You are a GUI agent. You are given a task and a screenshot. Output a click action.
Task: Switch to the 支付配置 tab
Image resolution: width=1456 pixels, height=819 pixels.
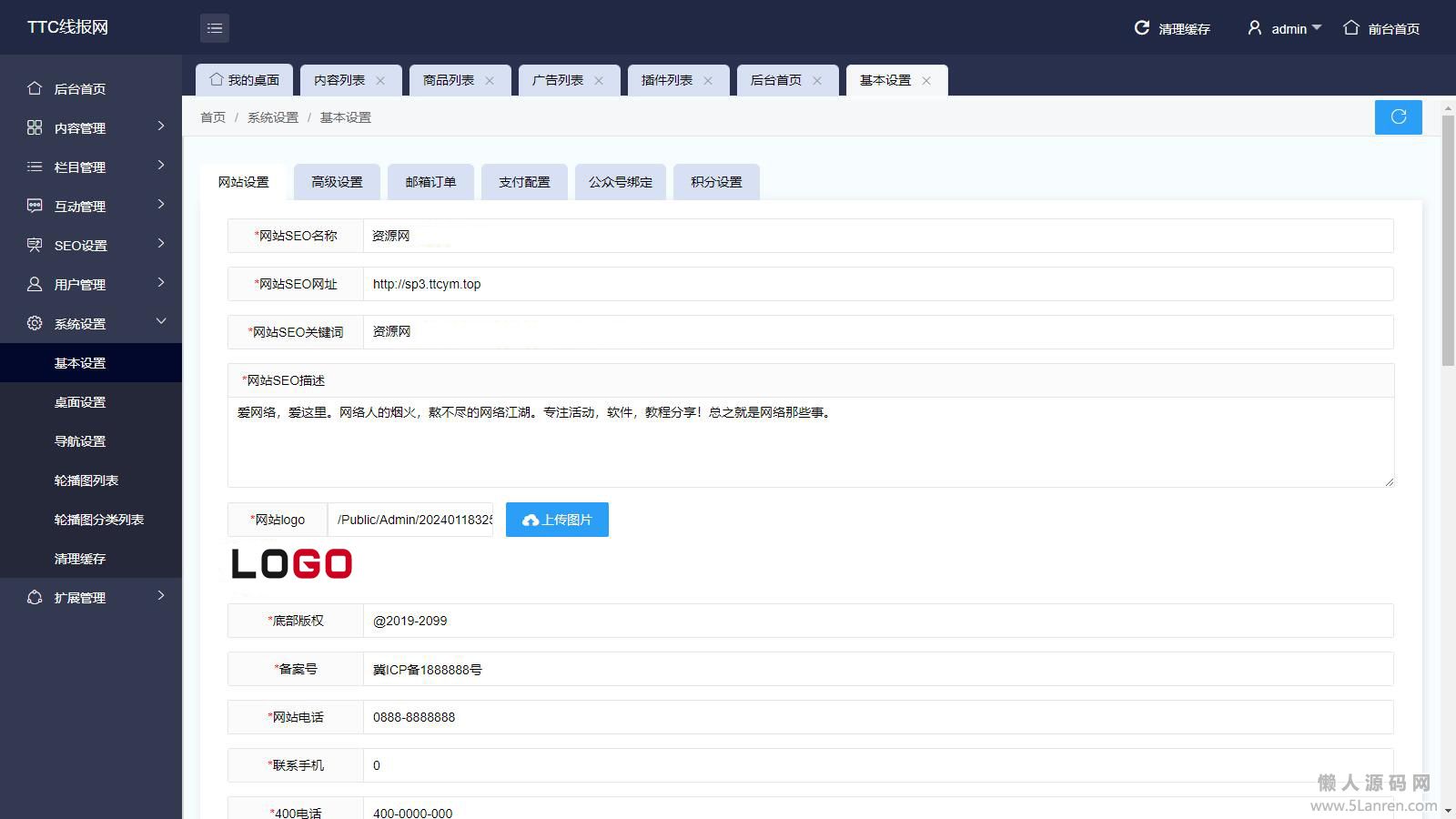click(524, 182)
